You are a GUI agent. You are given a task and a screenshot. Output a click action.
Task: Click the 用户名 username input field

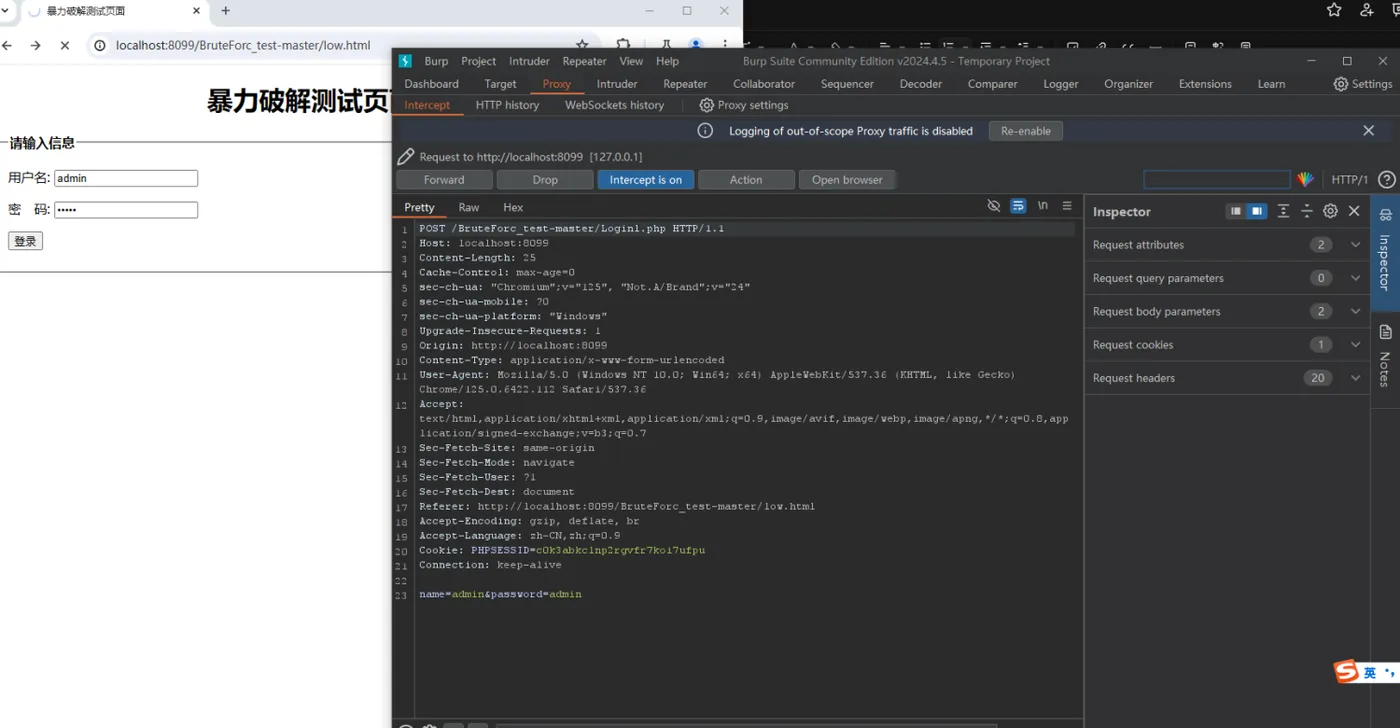pos(126,178)
